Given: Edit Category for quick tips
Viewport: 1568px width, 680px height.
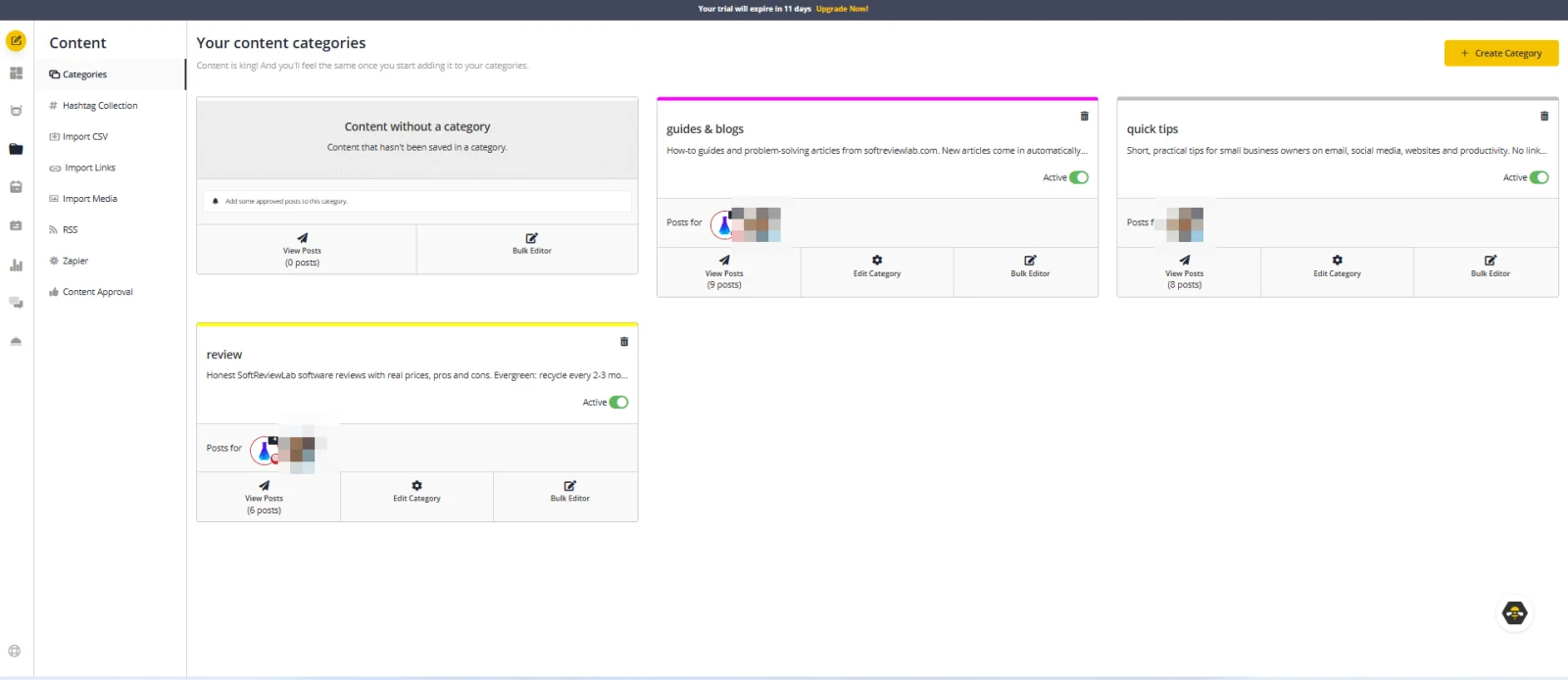Looking at the screenshot, I should 1337,272.
